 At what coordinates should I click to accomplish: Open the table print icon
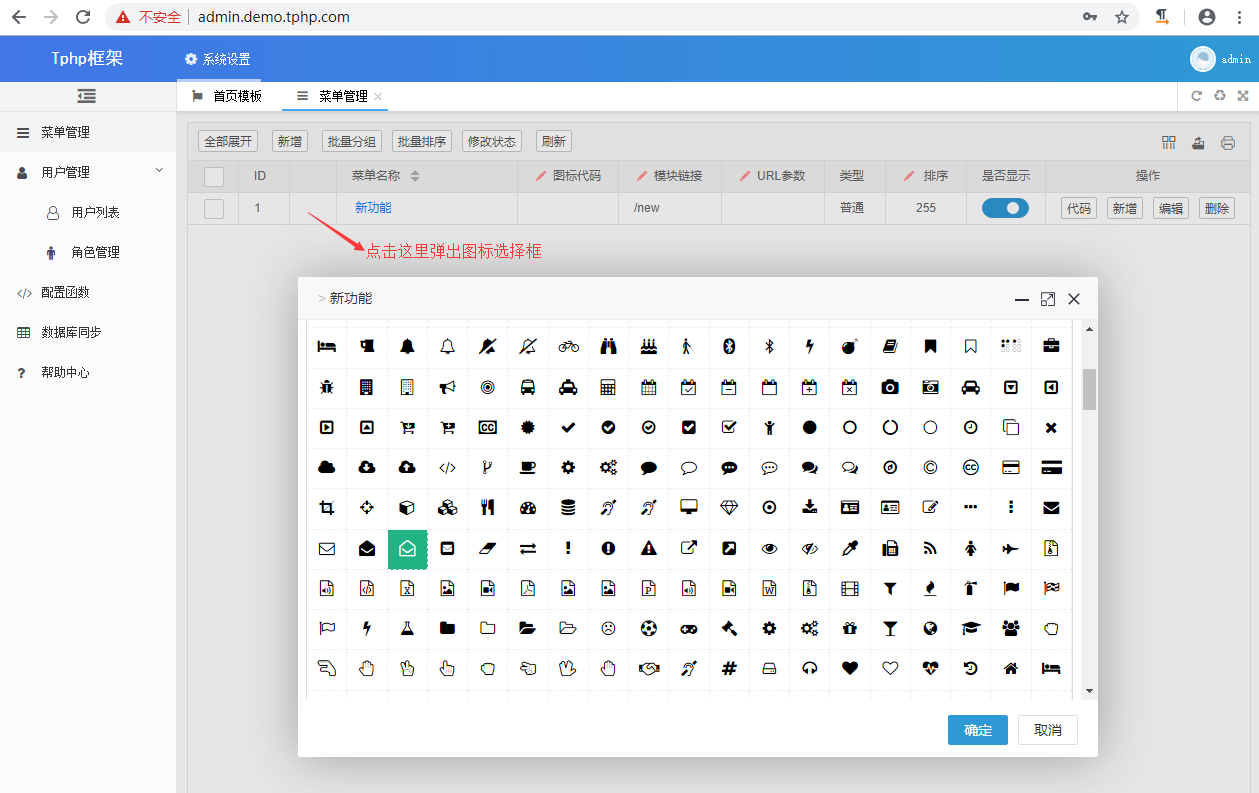tap(1228, 143)
